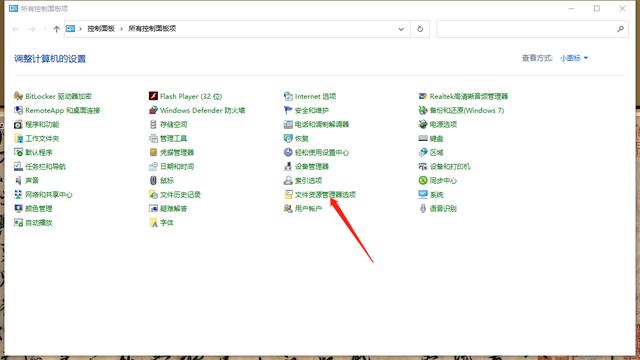Open the 设备和打印机 link
The height and width of the screenshot is (360, 640).
[x=450, y=167]
